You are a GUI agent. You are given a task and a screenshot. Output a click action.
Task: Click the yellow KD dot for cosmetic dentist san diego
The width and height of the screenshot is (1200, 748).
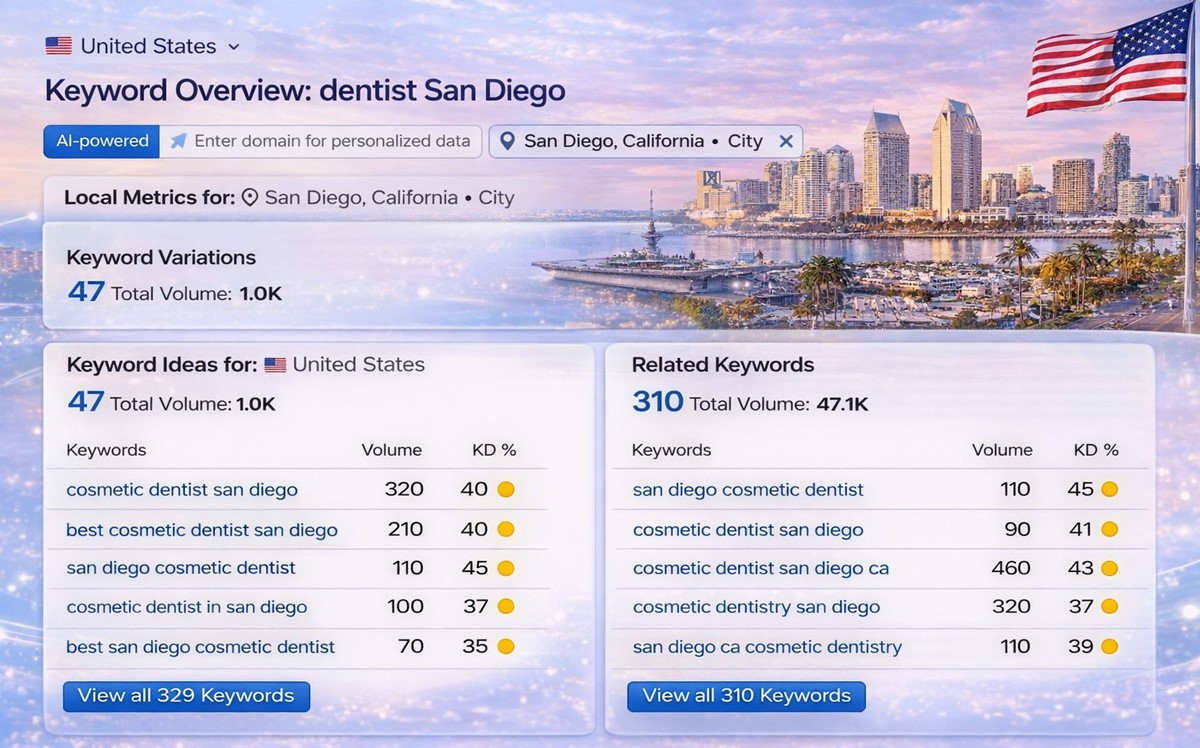click(509, 490)
